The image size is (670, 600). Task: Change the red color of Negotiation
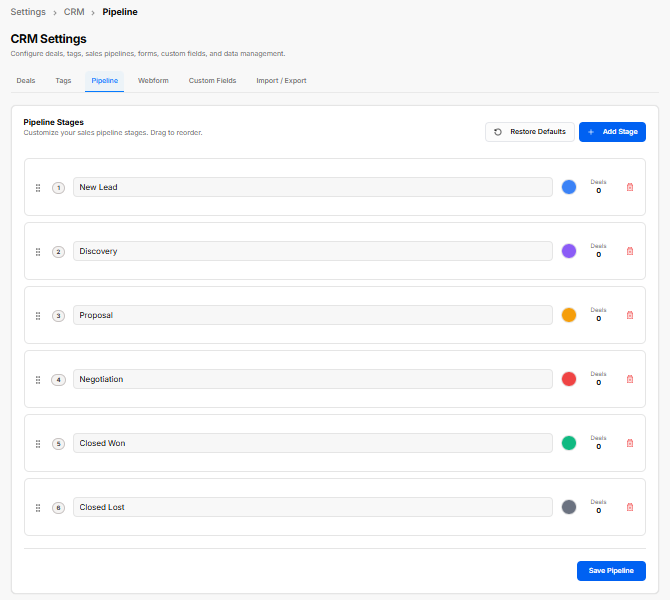click(x=569, y=379)
